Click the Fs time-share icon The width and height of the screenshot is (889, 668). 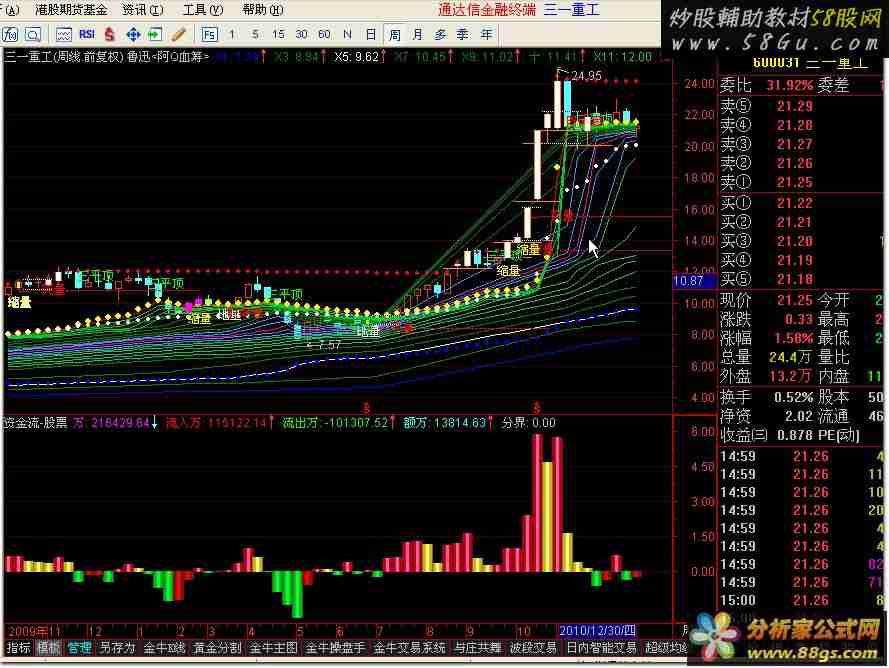tap(209, 35)
